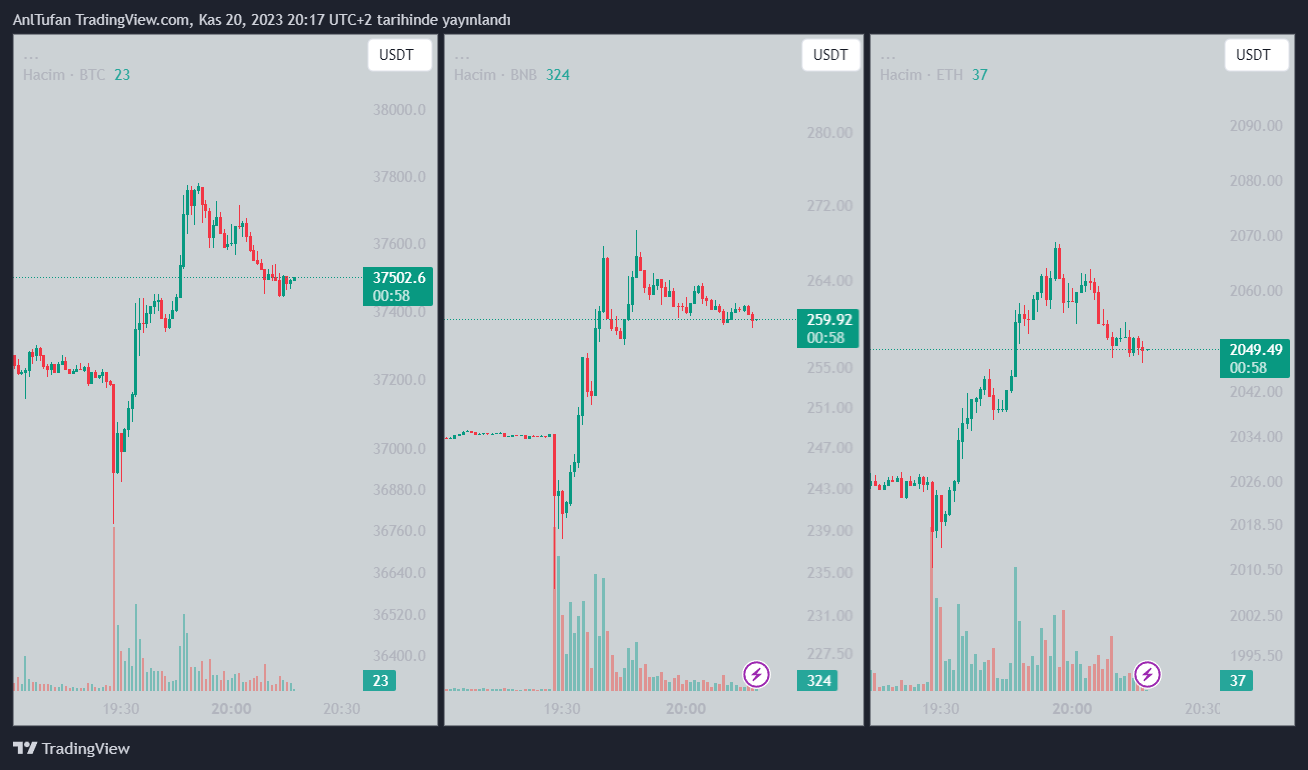Click the 37502.6 current price label
Image resolution: width=1308 pixels, height=770 pixels.
click(399, 278)
